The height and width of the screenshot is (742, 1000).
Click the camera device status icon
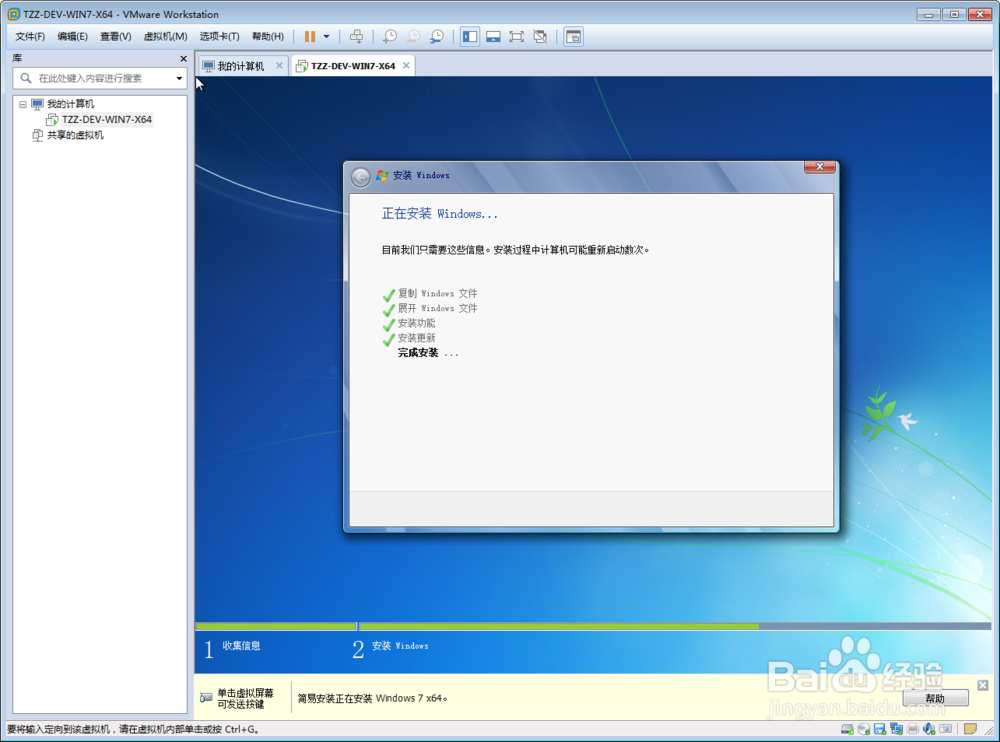point(946,729)
